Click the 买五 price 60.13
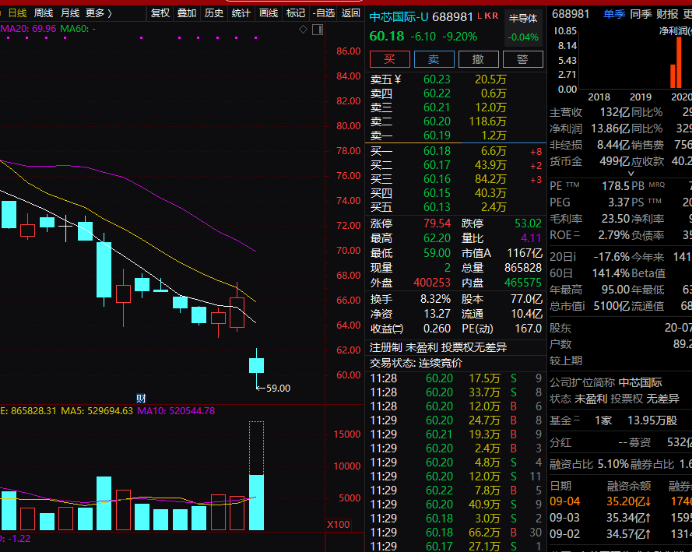 click(x=437, y=207)
